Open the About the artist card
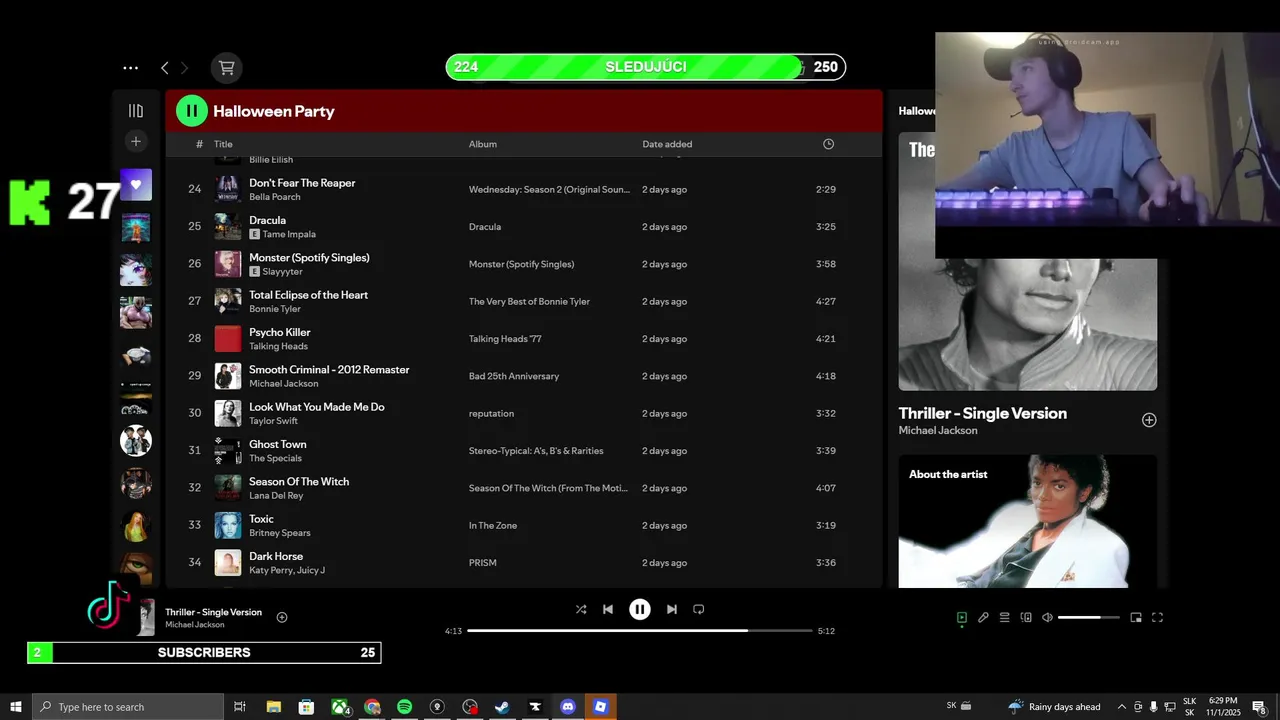 point(1028,521)
